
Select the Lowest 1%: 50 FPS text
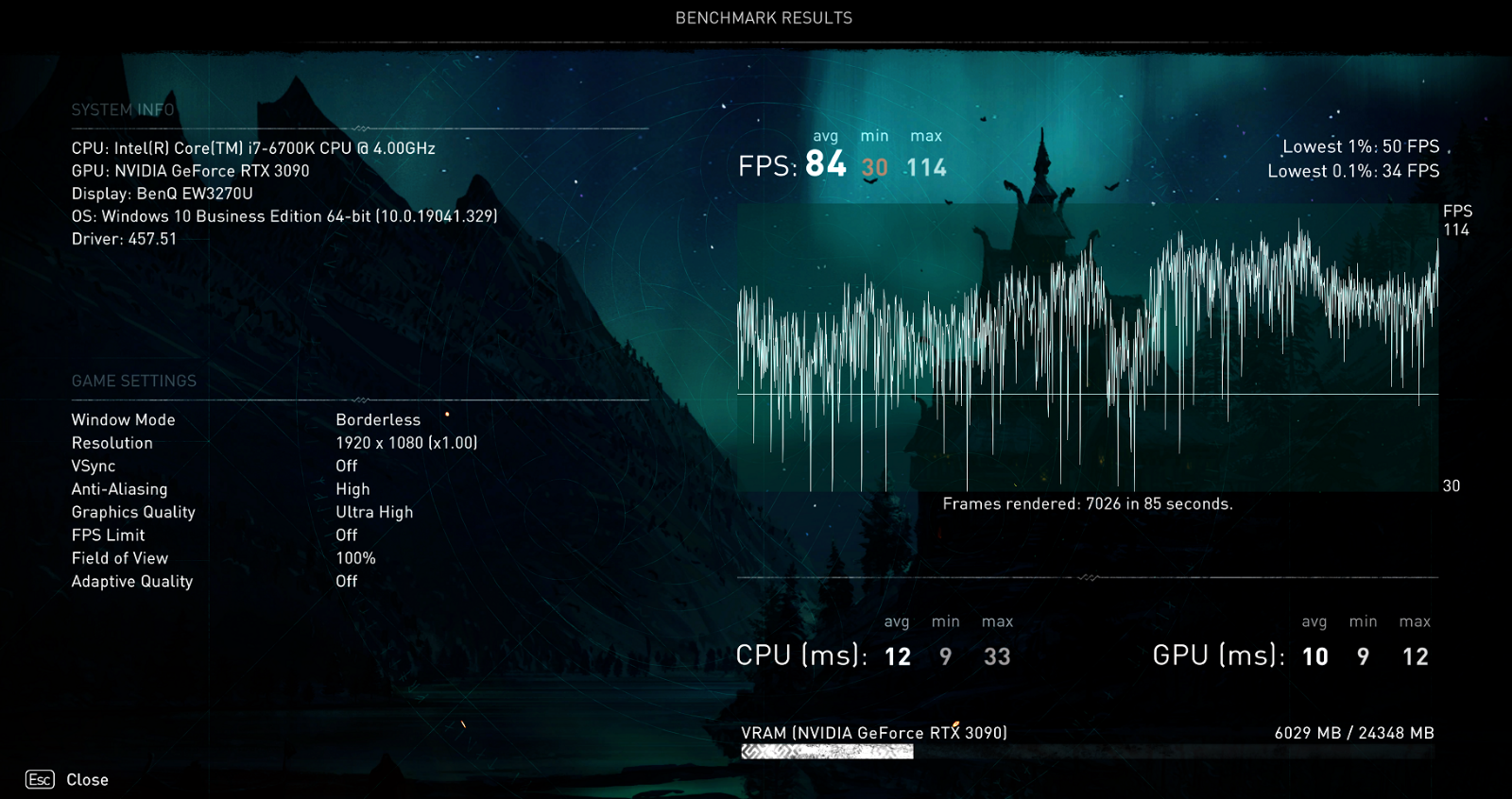point(1361,146)
